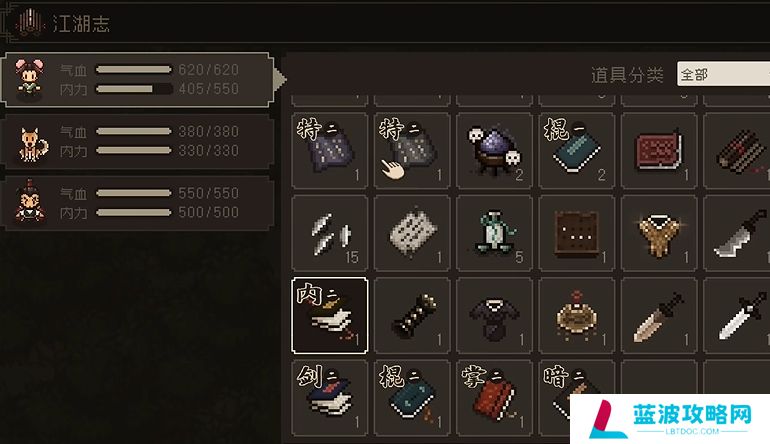770x444 pixels.
Task: Select the 内 internal skill manual item
Action: 330,315
